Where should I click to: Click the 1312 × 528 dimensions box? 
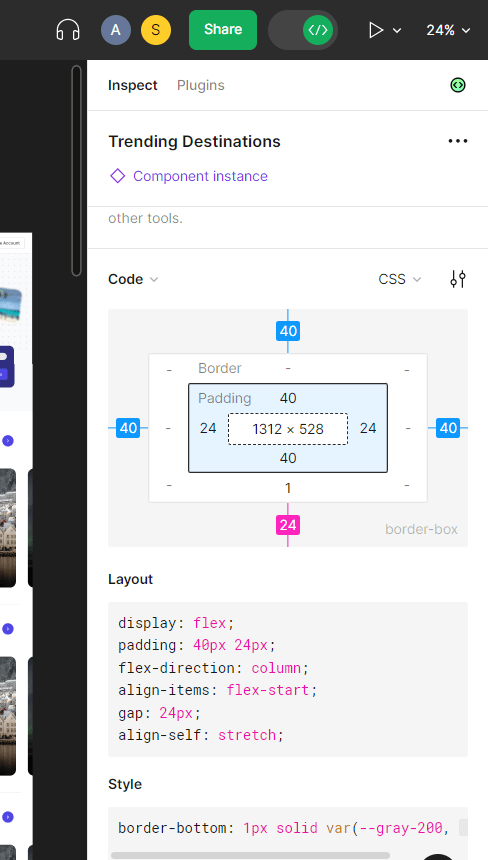(288, 429)
